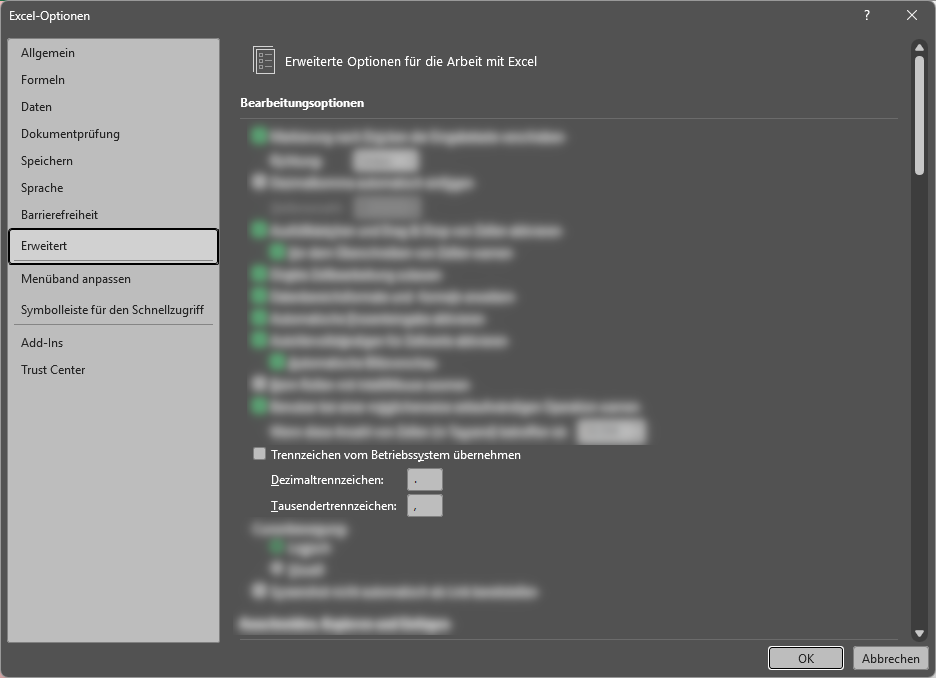Enable Trennzeichen vom Betriebssystem übernehmen checkbox
936x678 pixels.
(259, 454)
